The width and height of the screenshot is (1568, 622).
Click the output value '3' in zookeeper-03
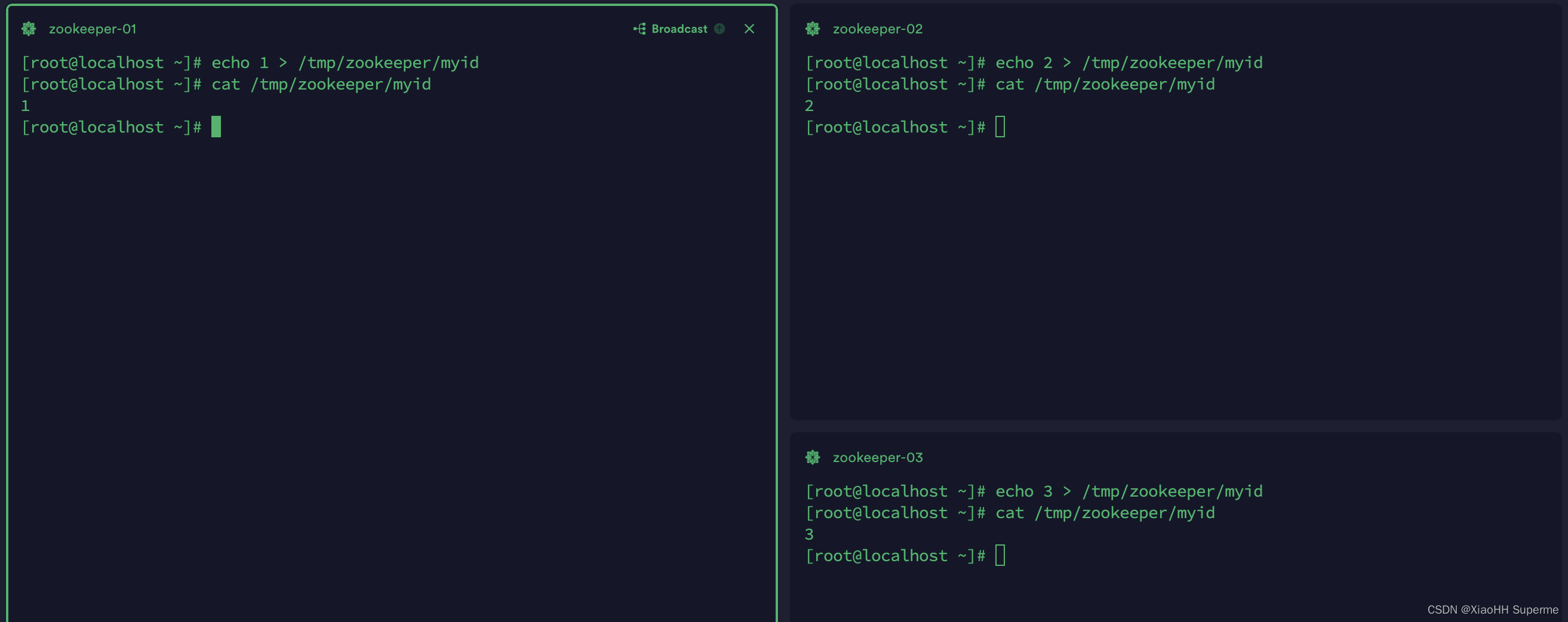click(809, 534)
